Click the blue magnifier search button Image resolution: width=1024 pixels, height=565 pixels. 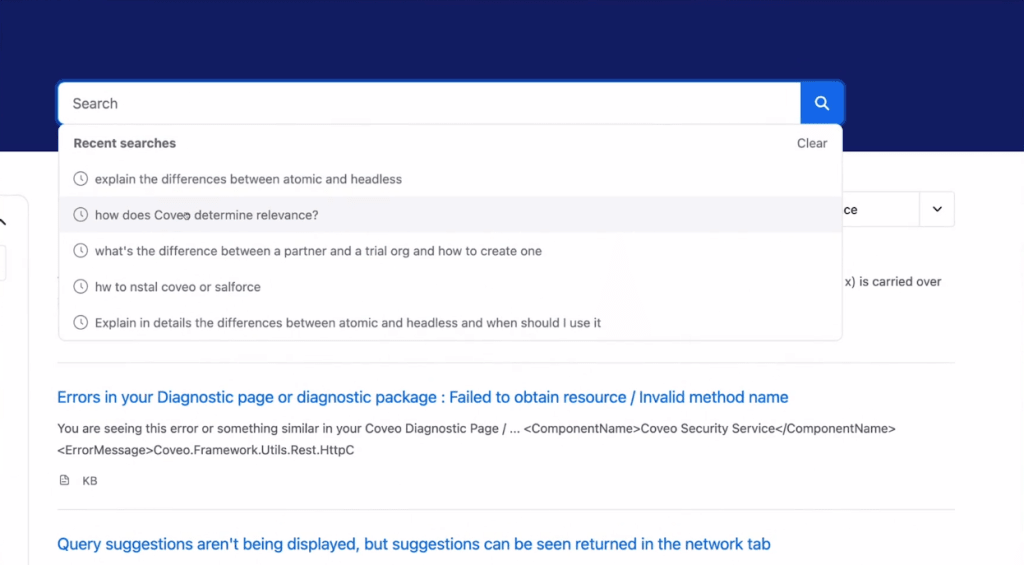coord(822,103)
